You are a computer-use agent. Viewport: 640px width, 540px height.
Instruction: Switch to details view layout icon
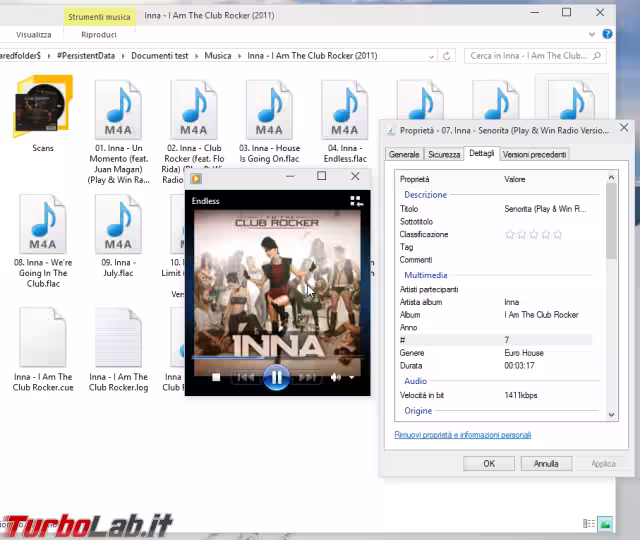pyautogui.click(x=589, y=523)
